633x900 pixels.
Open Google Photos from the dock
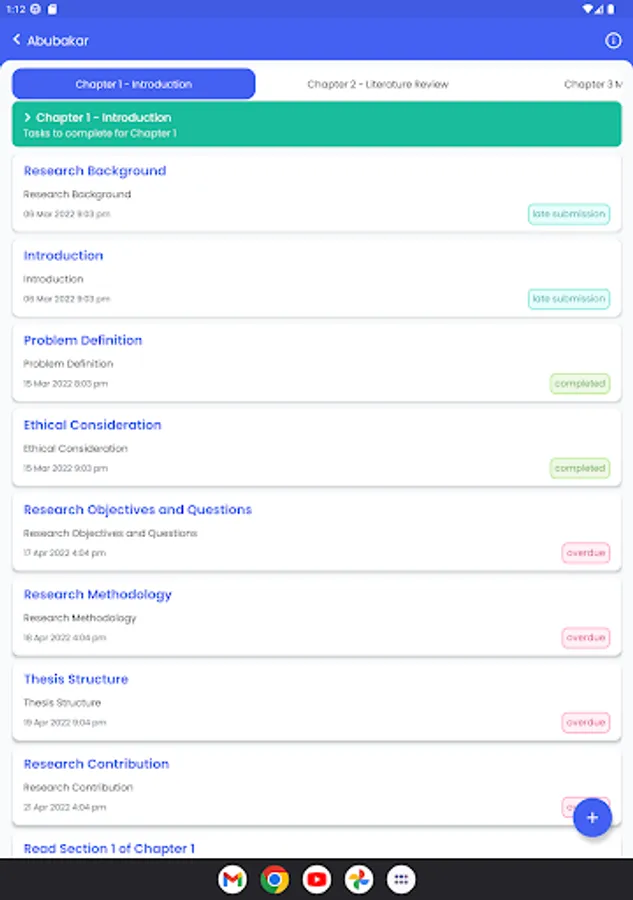point(359,879)
